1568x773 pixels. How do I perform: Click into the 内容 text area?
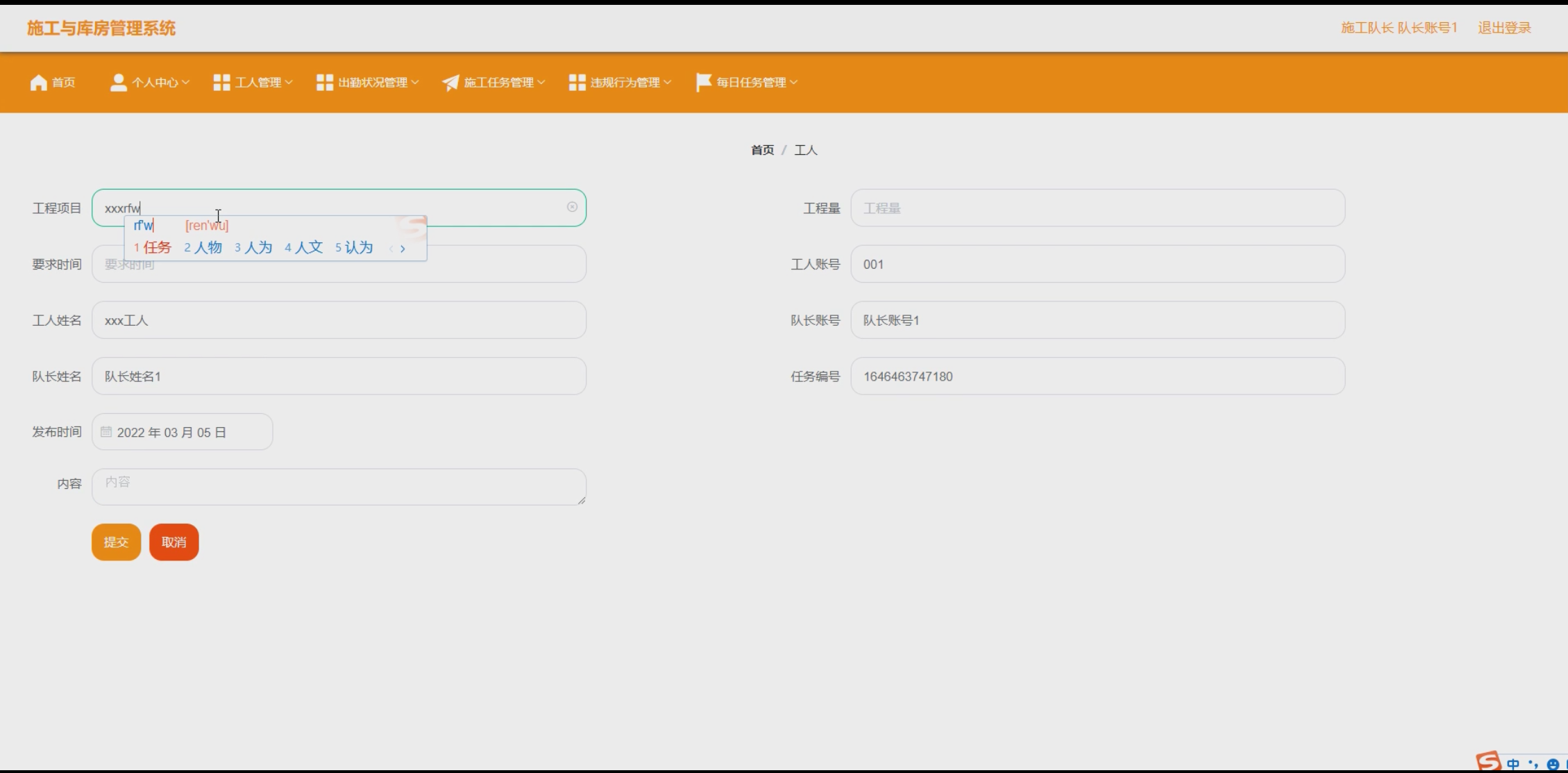click(x=339, y=486)
